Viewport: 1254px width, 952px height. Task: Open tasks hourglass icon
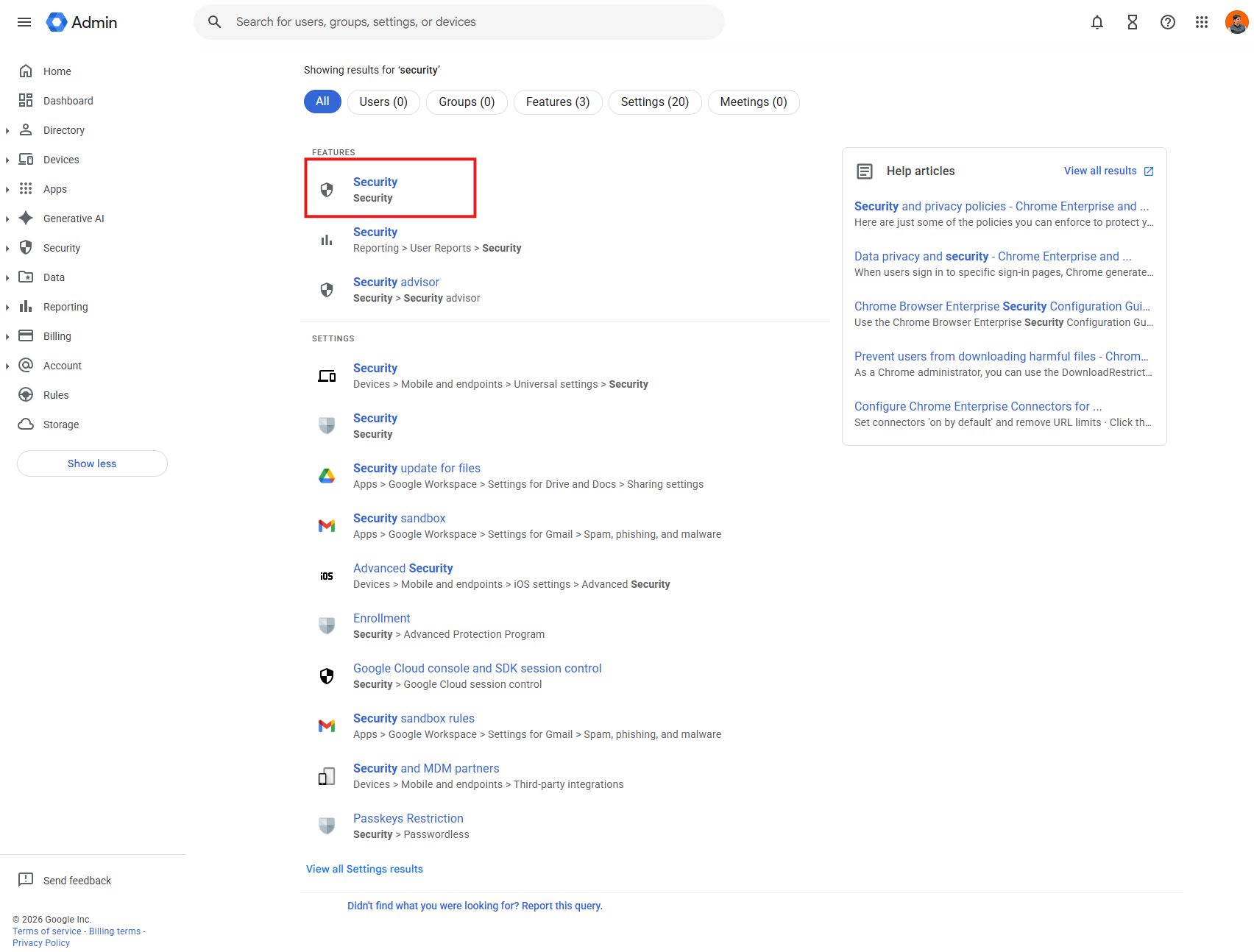click(x=1133, y=22)
